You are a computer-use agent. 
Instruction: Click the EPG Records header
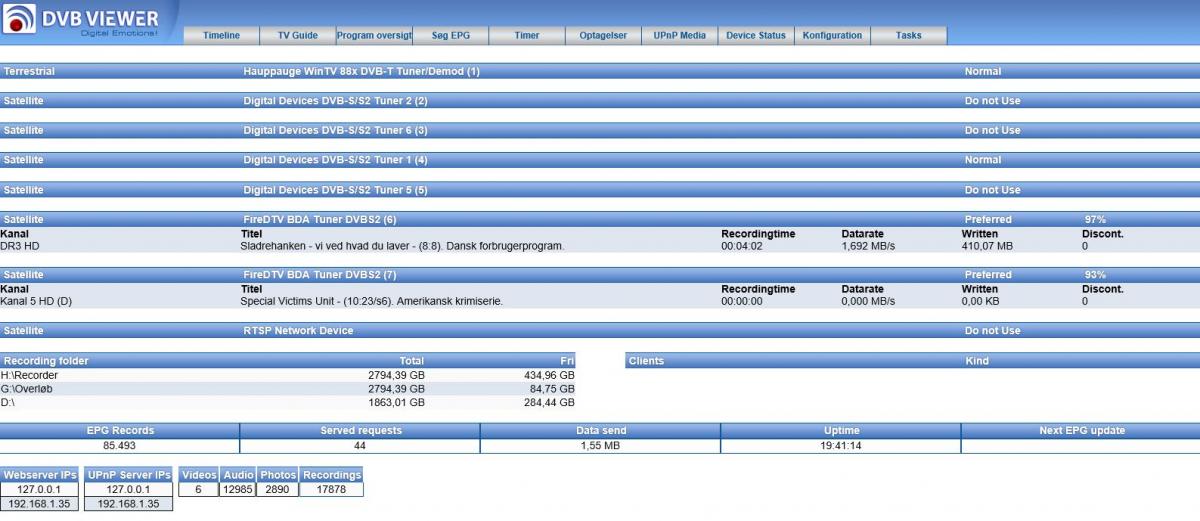pyautogui.click(x=120, y=431)
